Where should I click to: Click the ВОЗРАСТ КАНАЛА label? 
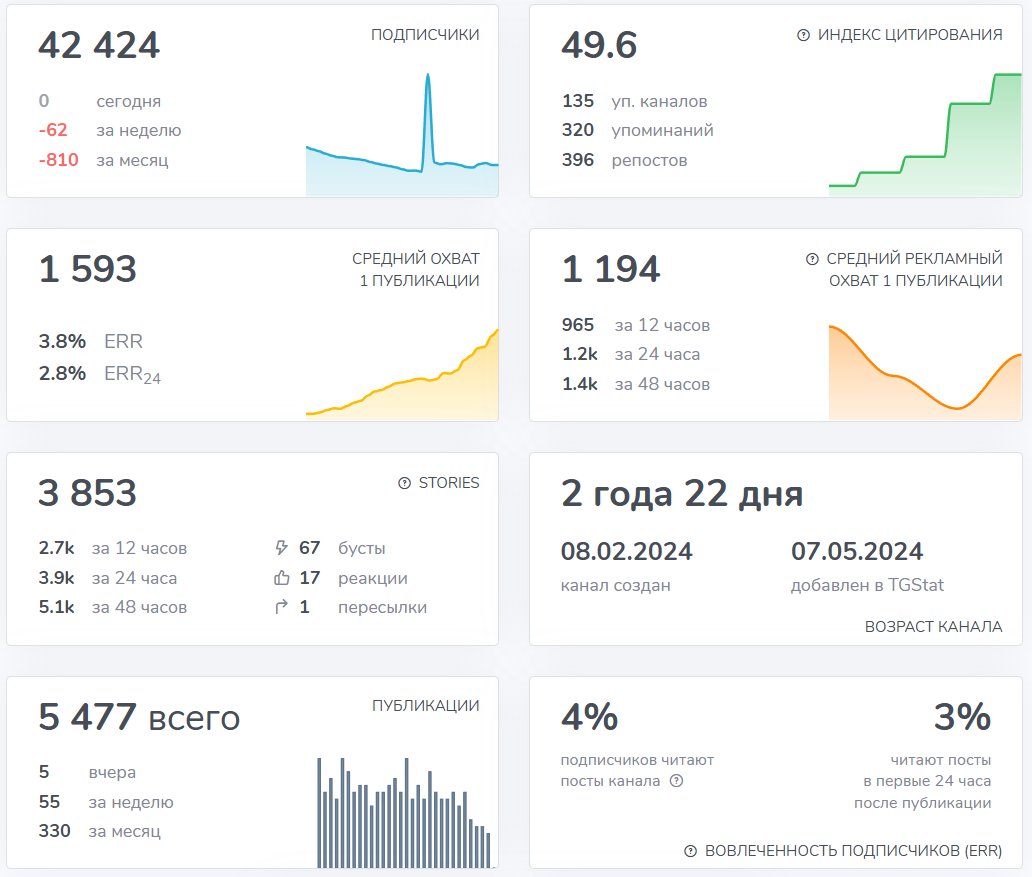tap(933, 627)
